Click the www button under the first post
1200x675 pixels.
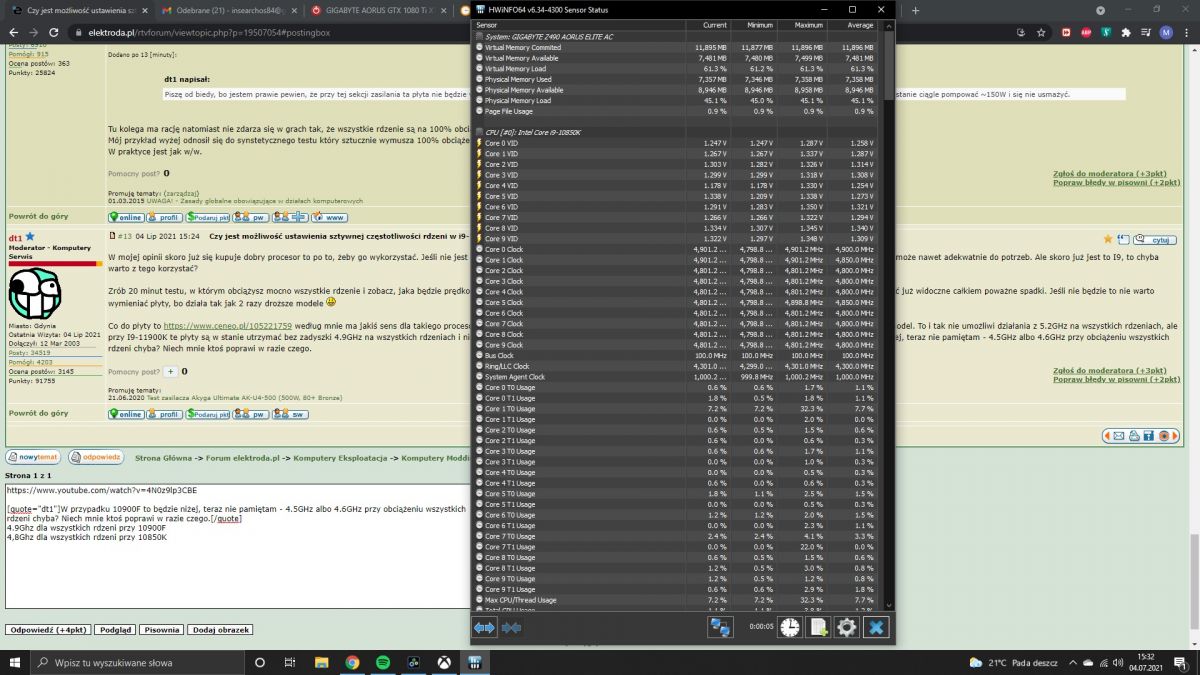point(328,216)
